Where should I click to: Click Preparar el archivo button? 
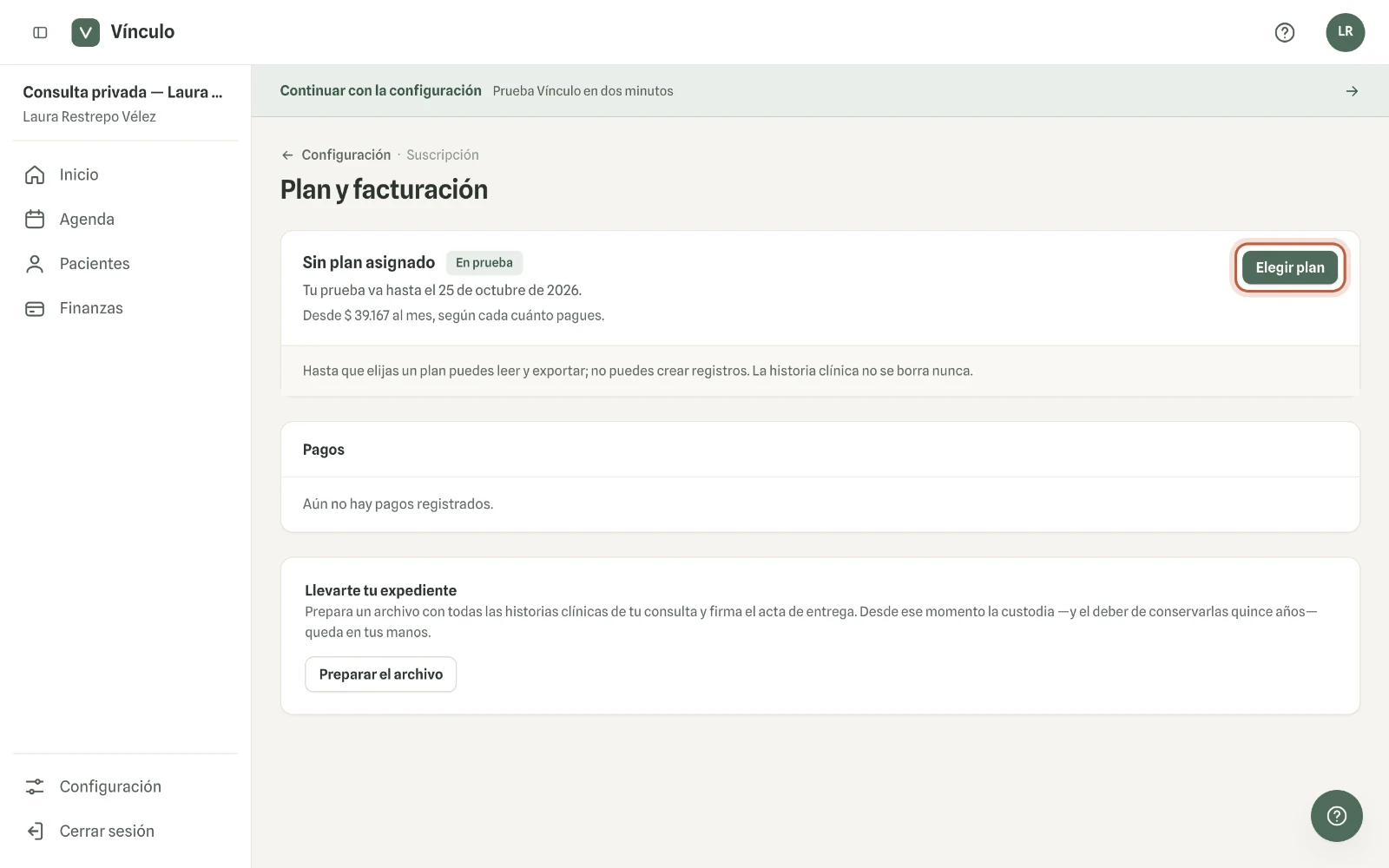point(380,674)
